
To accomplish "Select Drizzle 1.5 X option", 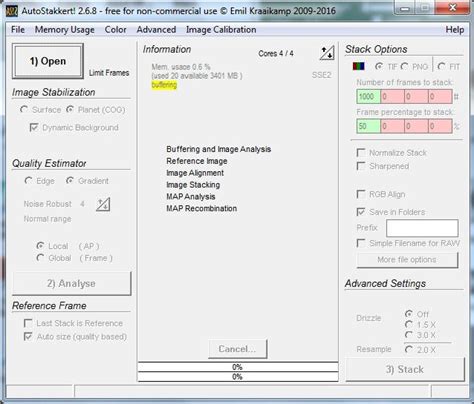I will 409,324.
